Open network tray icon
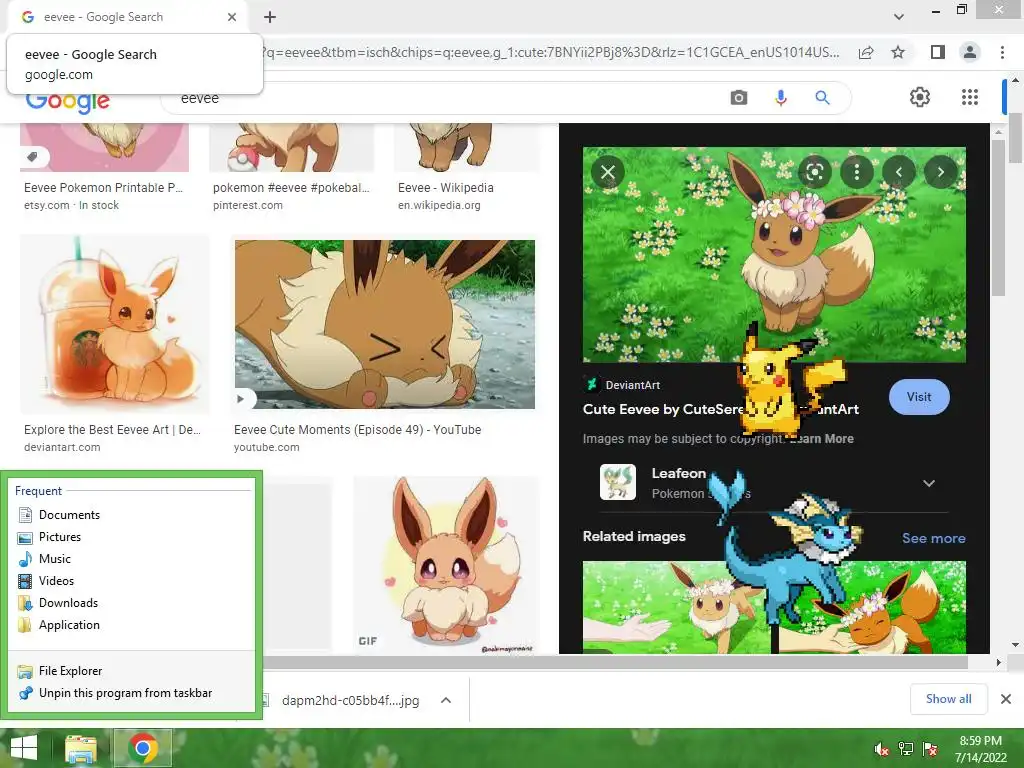Image resolution: width=1024 pixels, height=768 pixels. click(x=905, y=749)
